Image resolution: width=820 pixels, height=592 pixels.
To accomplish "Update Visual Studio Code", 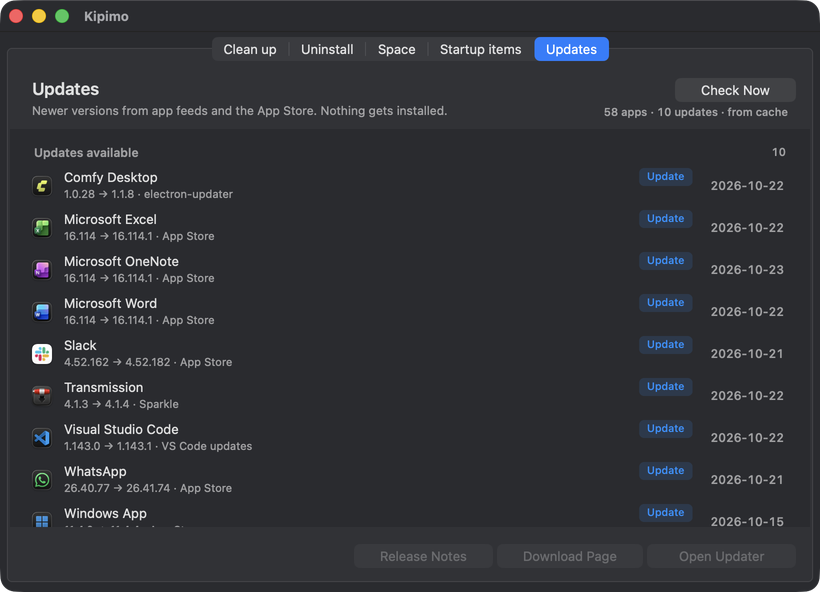I will 665,429.
